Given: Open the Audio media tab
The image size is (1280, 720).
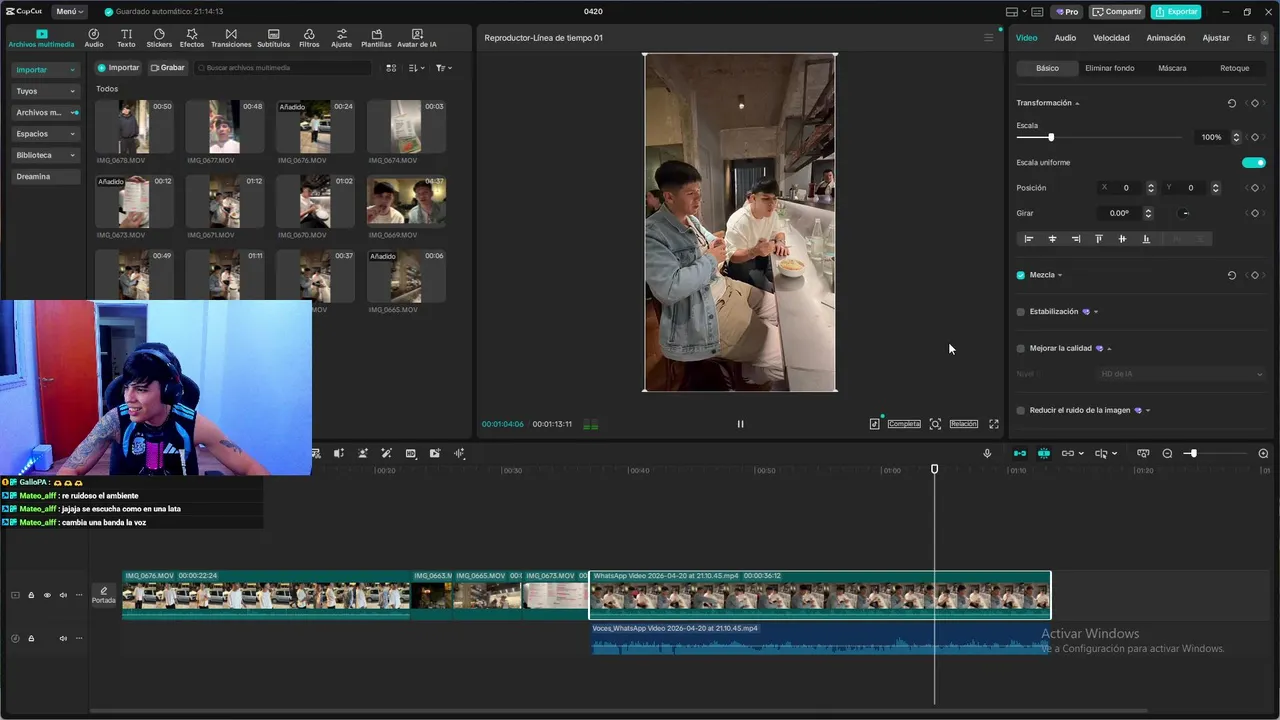Looking at the screenshot, I should tap(94, 38).
